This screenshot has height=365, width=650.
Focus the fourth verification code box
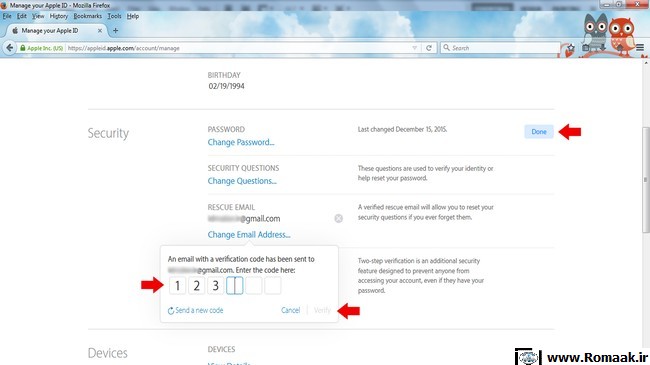click(235, 285)
